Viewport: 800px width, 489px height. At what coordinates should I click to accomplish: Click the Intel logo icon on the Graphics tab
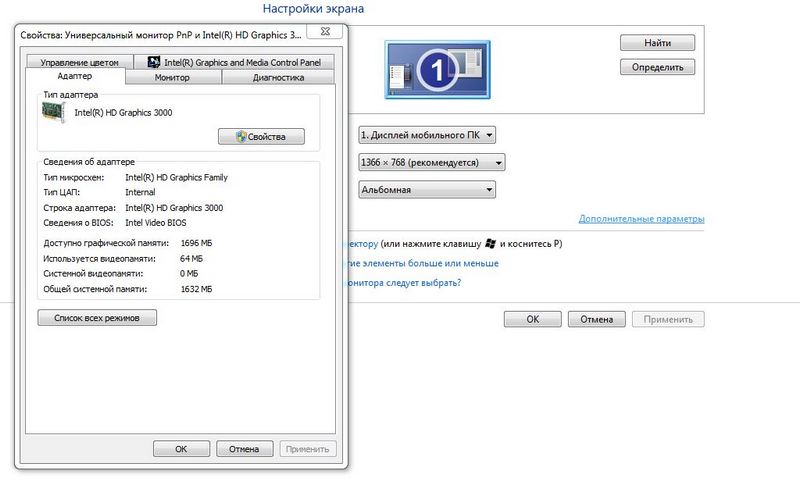(154, 62)
